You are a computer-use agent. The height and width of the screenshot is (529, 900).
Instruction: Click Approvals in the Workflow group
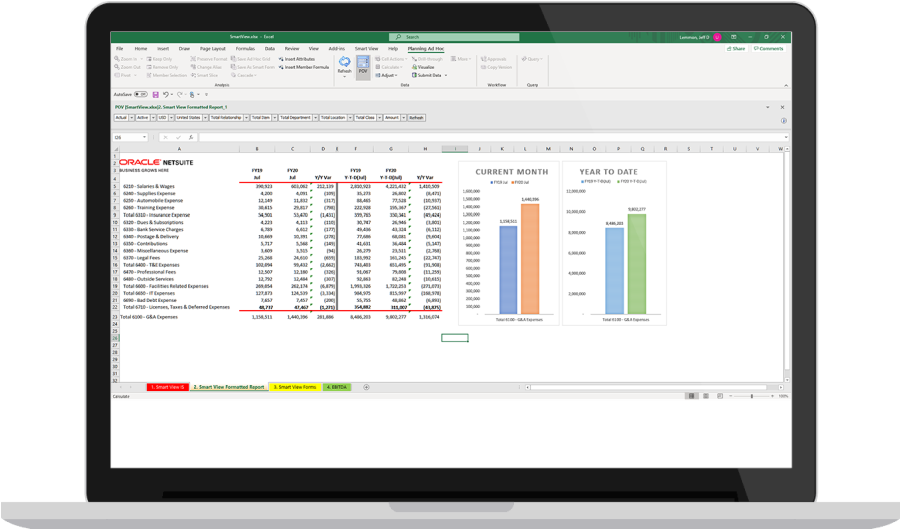(494, 59)
